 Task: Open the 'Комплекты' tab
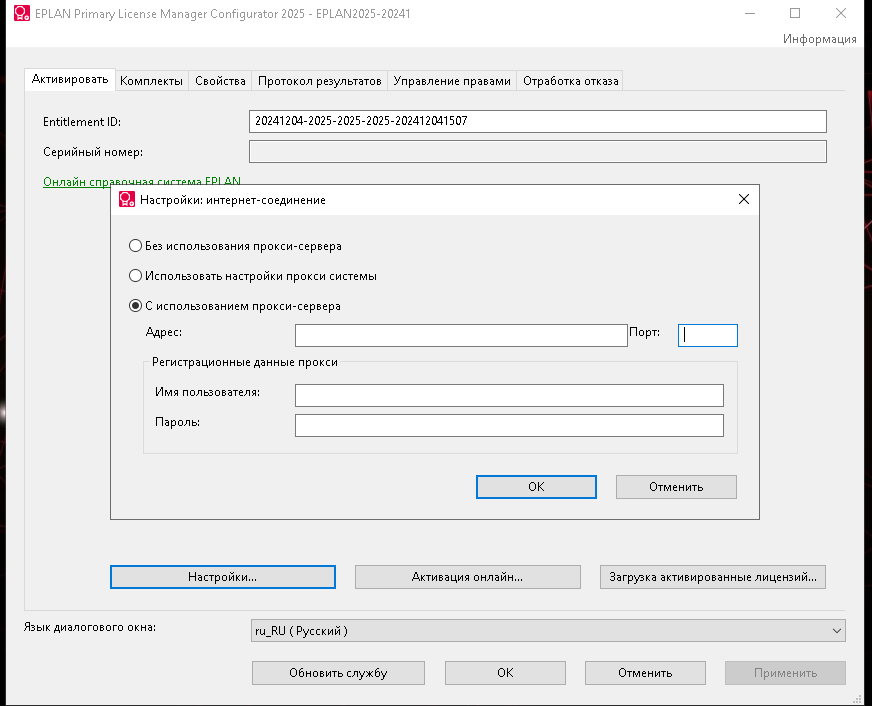[x=151, y=81]
